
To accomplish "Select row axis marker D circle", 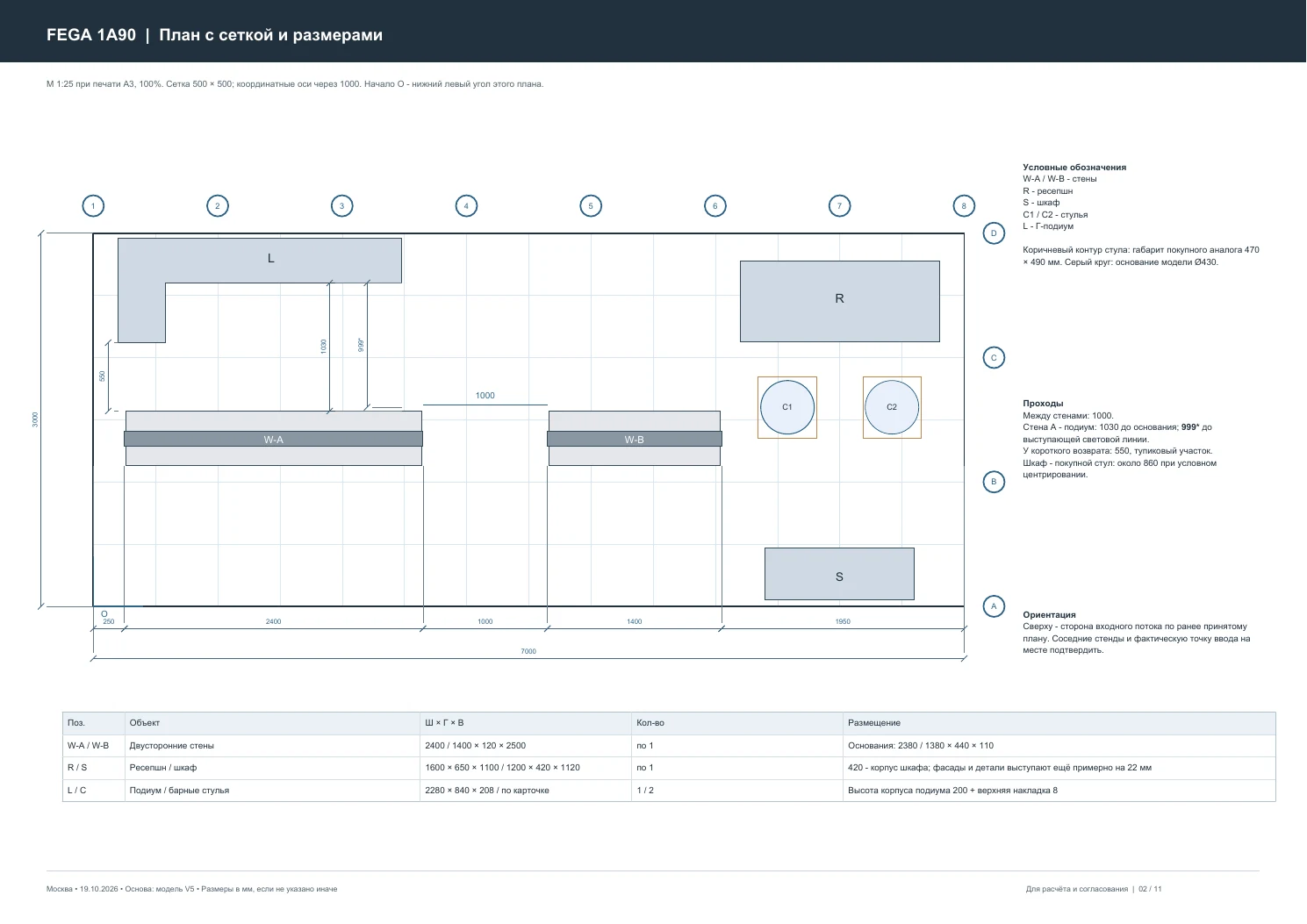I will (994, 233).
